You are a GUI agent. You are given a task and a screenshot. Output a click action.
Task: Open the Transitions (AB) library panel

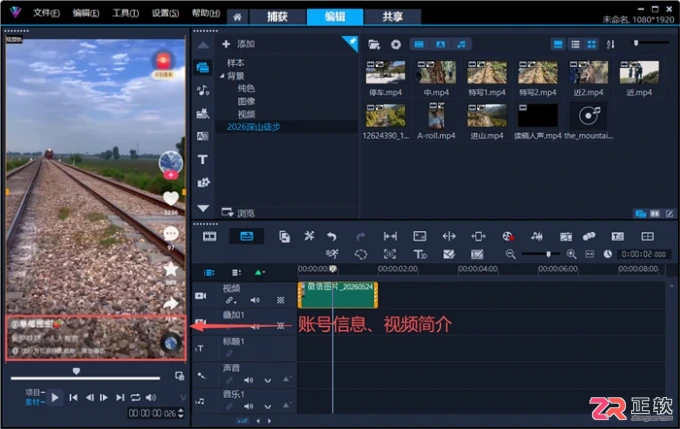point(203,136)
